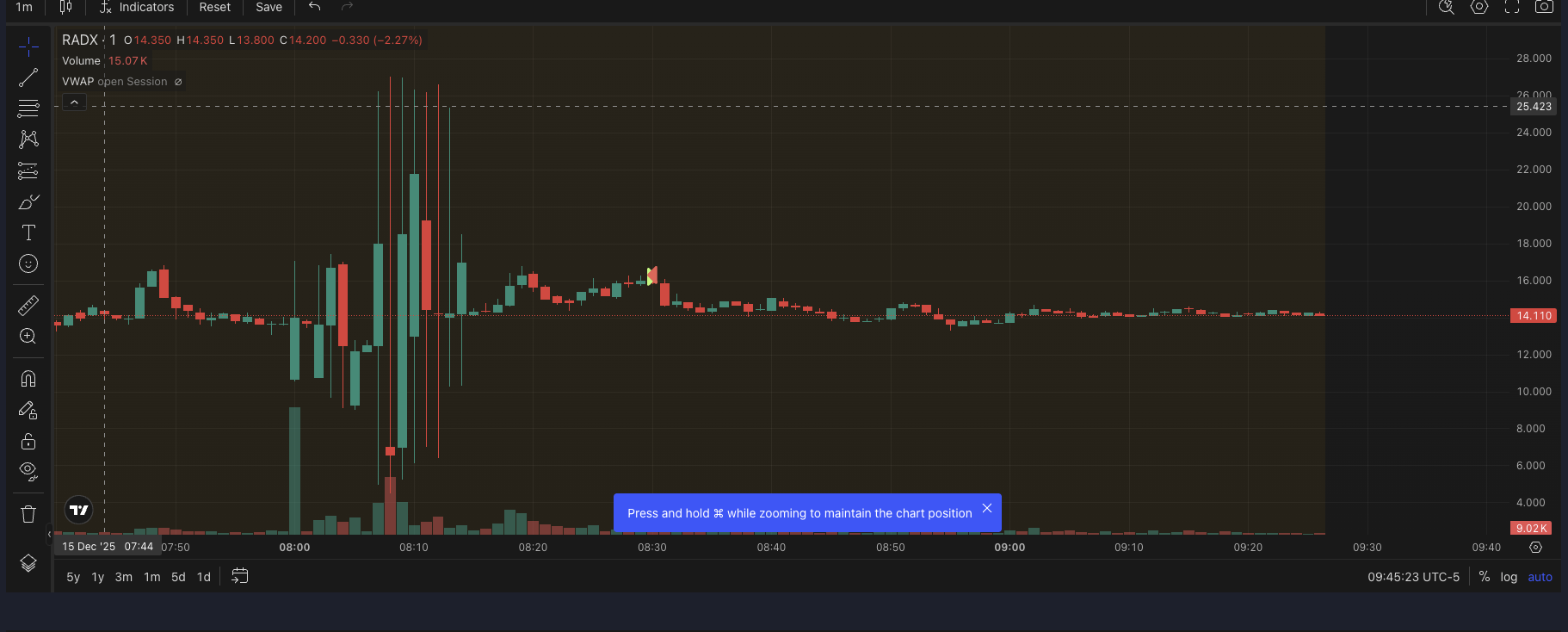Hide all drawings using the eye icon

pyautogui.click(x=28, y=471)
